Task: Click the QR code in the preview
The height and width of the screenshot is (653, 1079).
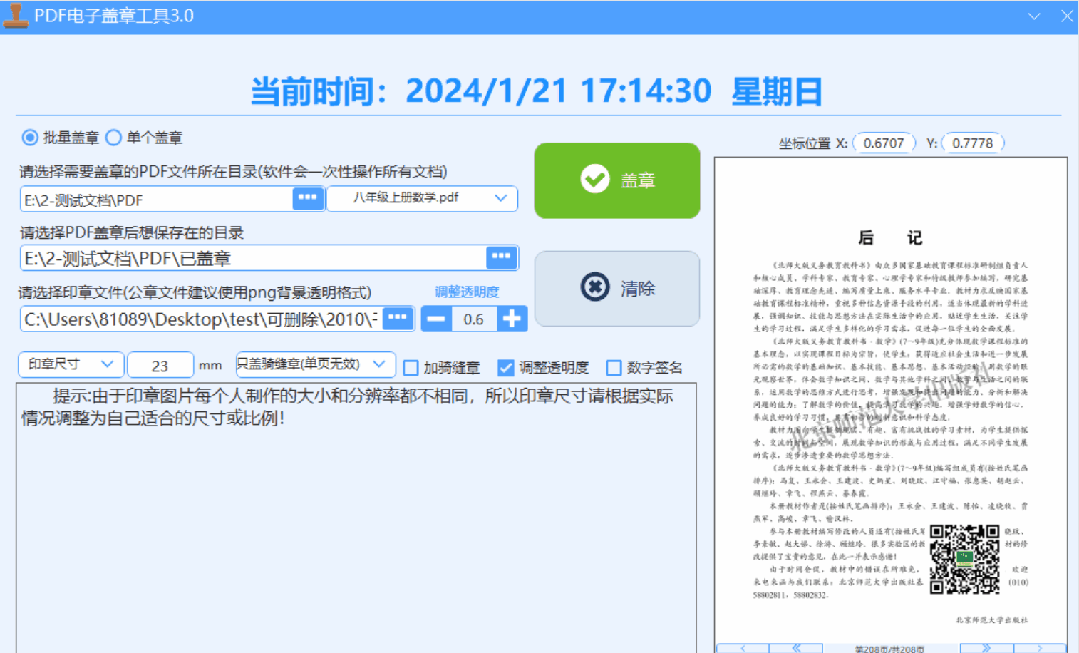Action: coord(964,559)
